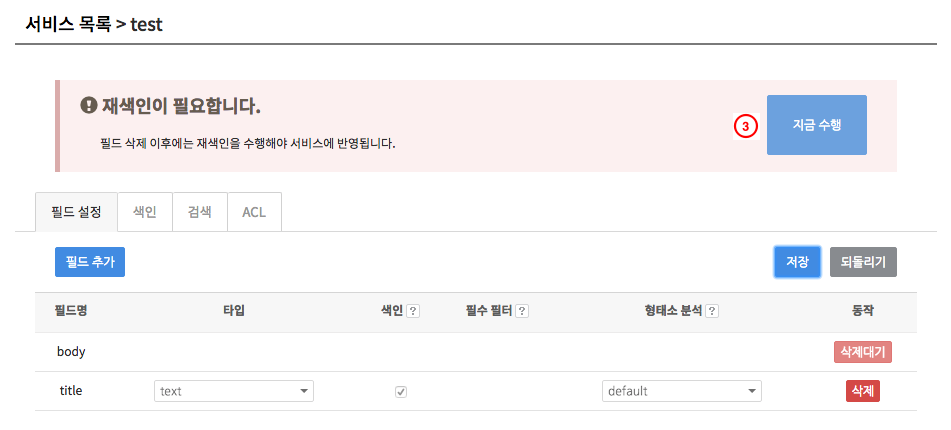The height and width of the screenshot is (430, 951).
Task: Click the 저장 button
Action: pos(797,262)
